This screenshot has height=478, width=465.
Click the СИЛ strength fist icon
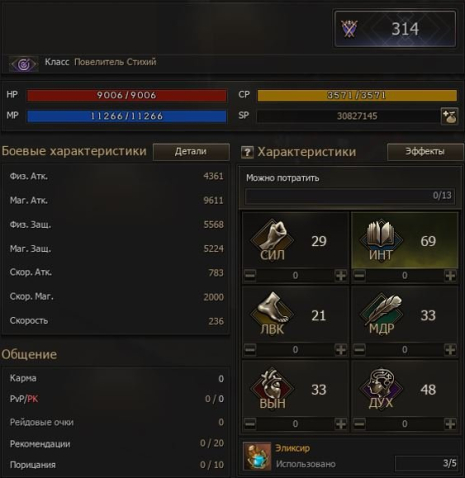[272, 239]
